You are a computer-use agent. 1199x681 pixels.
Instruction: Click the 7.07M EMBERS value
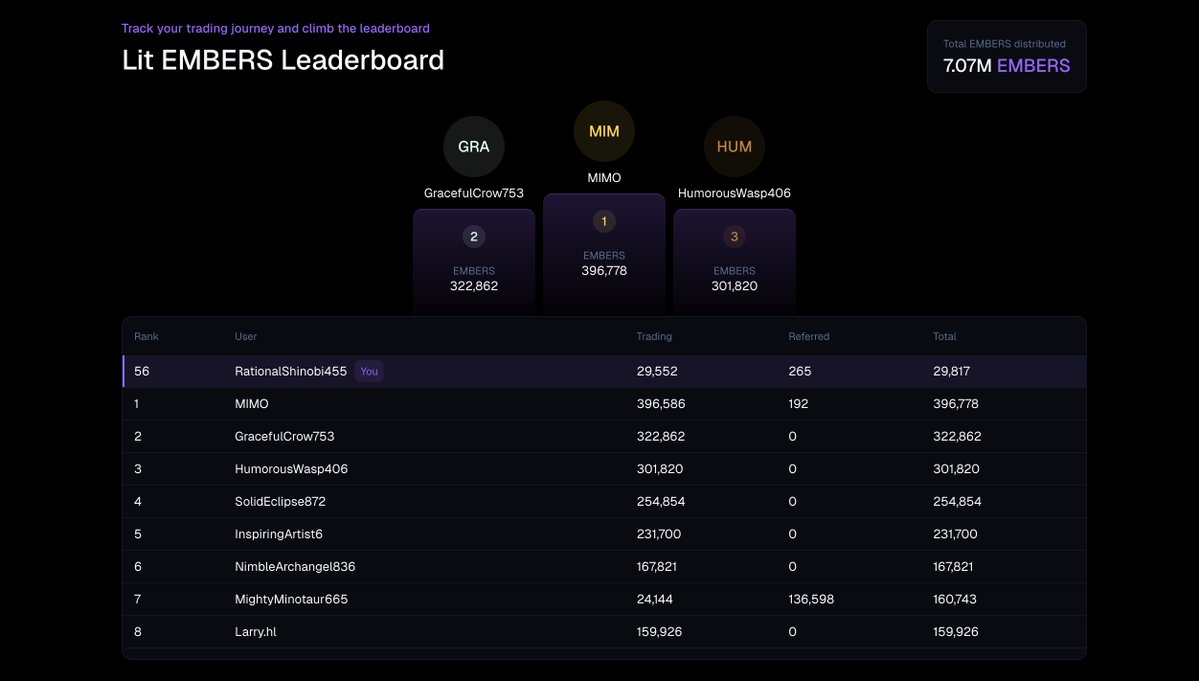click(1006, 66)
